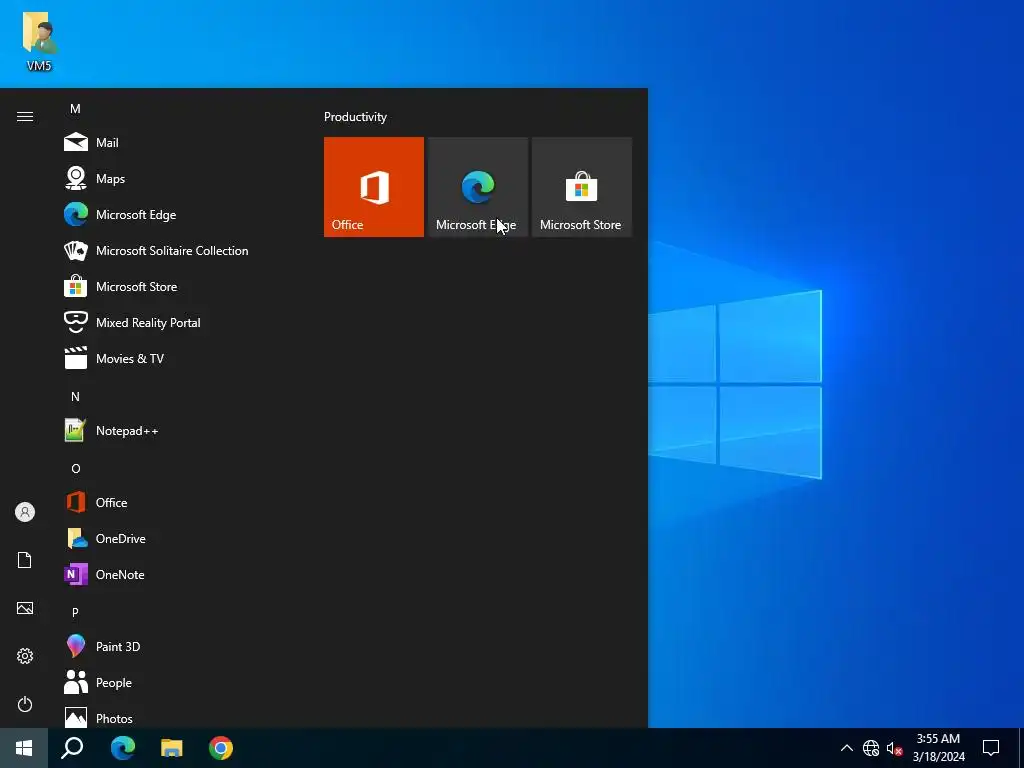
Task: Click the N letter header in app list
Action: [75, 396]
